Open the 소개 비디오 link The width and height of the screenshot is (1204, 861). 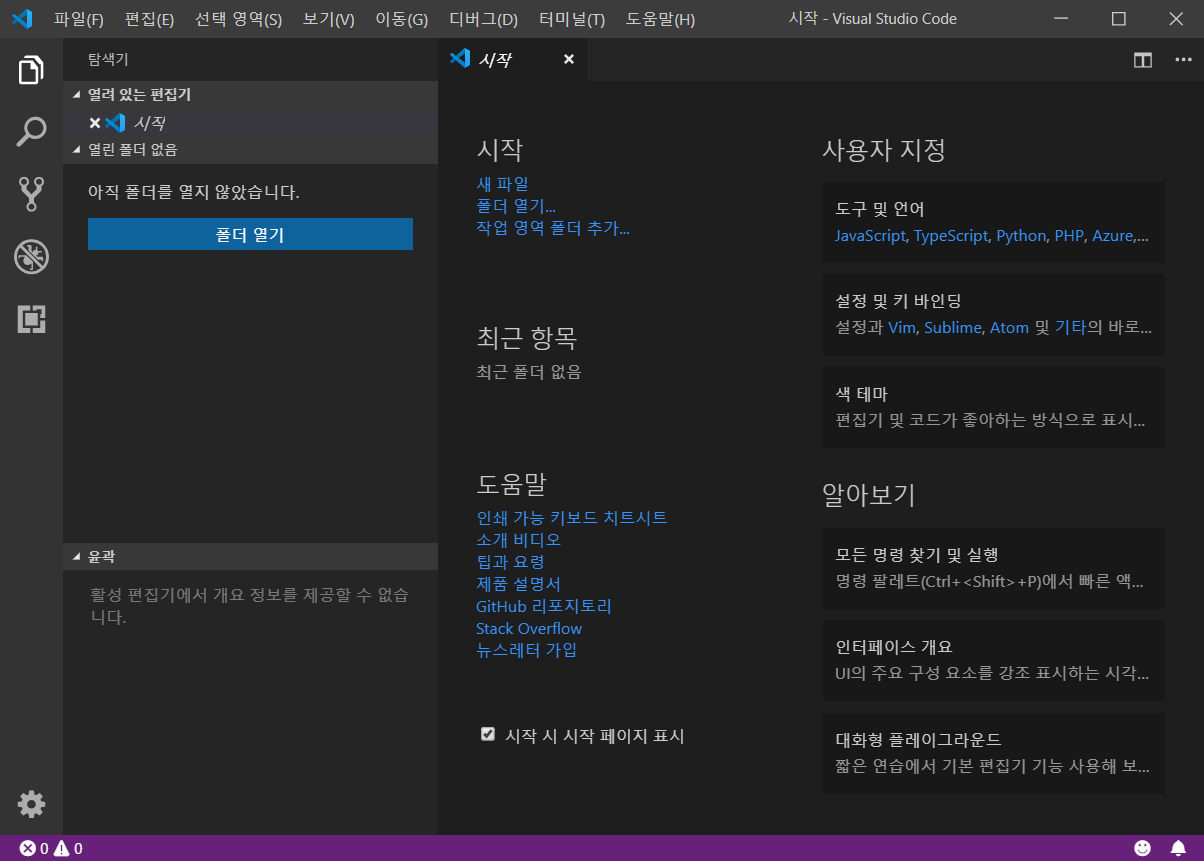coord(519,540)
